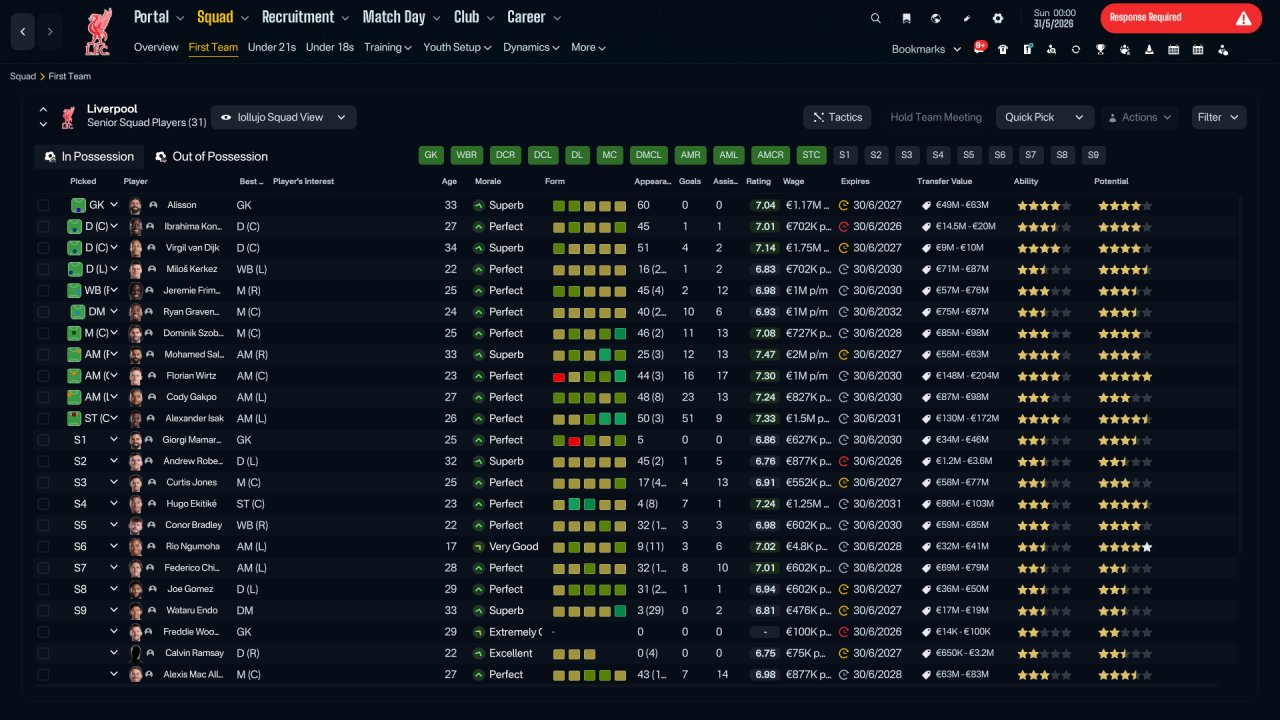The image size is (1280, 720).
Task: Click the date display Sun 31/5/2026
Action: [x=1054, y=18]
